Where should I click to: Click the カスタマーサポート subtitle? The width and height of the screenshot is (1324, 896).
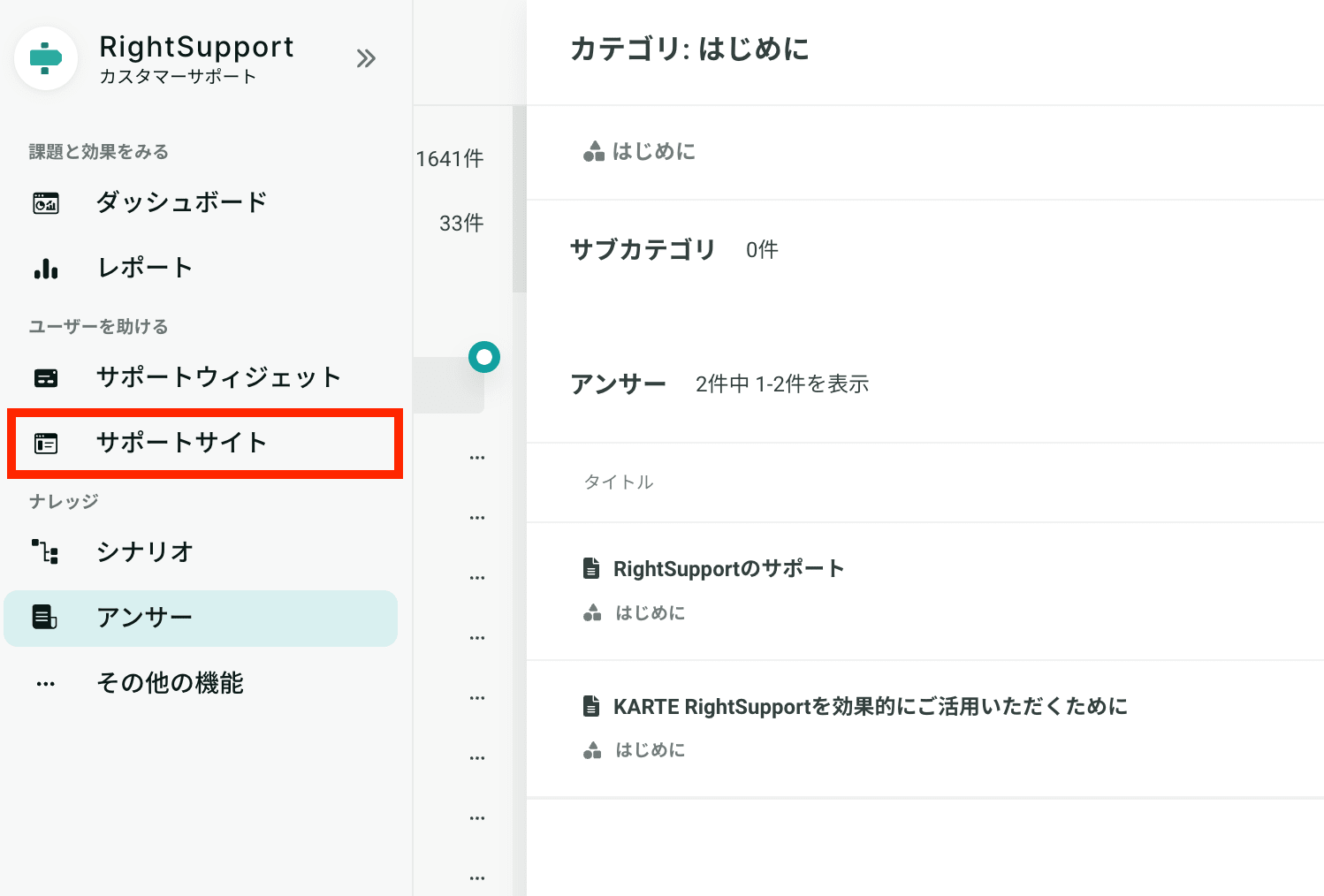(178, 77)
